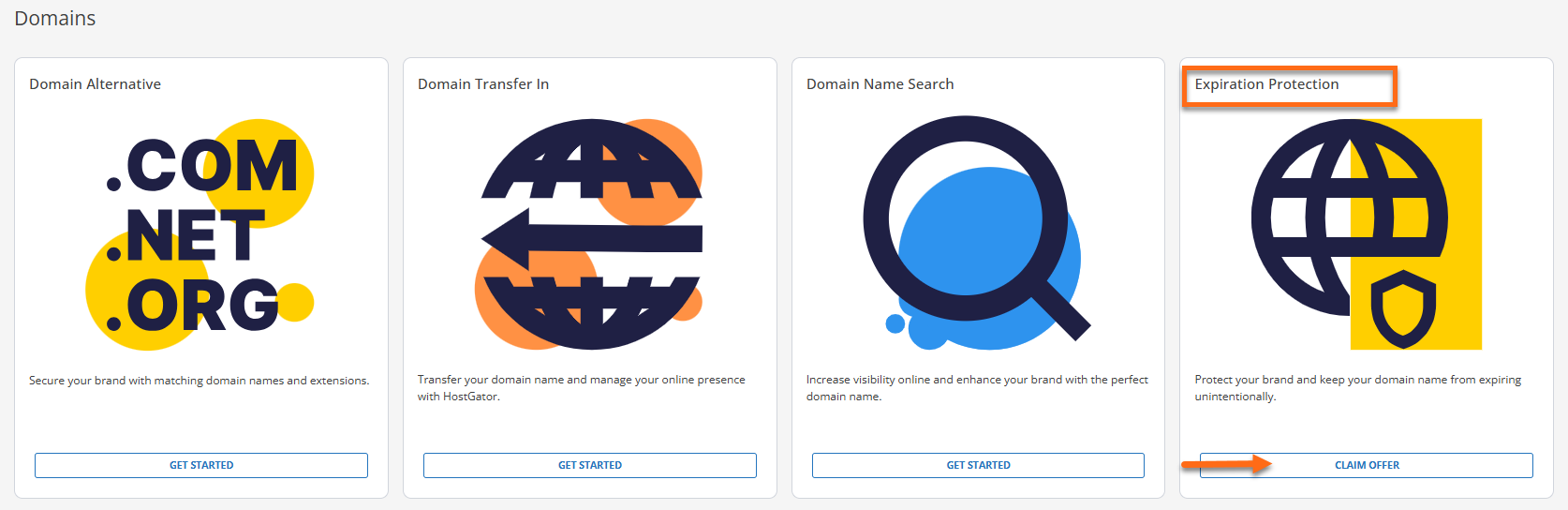Click the 'Transfer your domain name' description
1568x510 pixels.
(581, 388)
